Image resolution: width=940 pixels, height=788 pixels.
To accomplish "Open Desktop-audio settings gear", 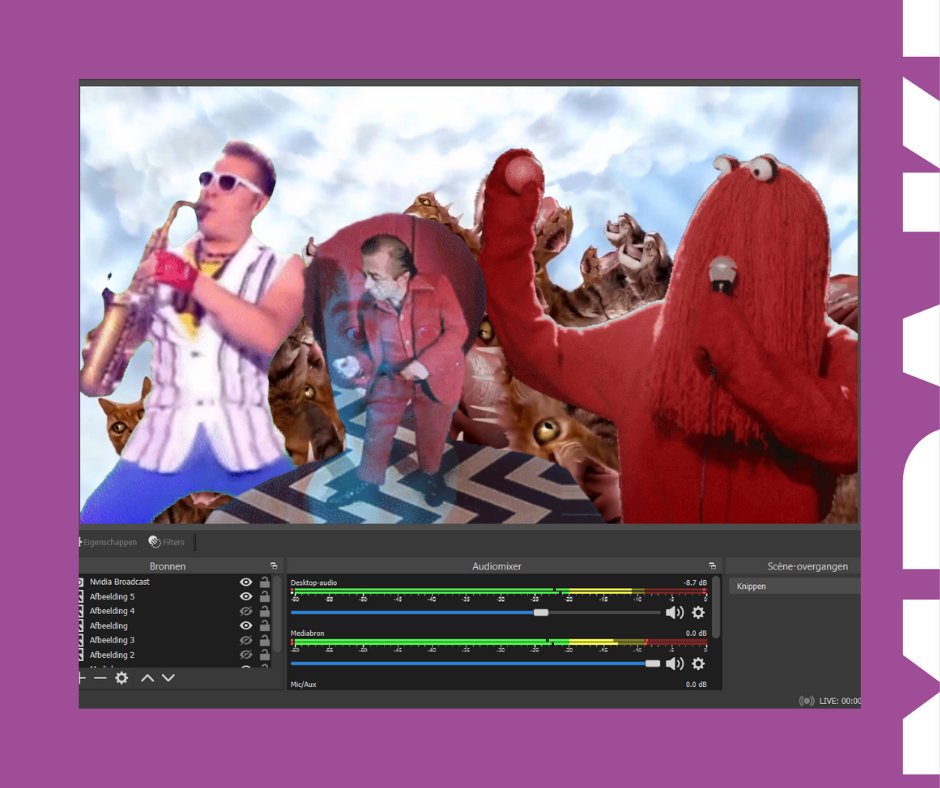I will pyautogui.click(x=698, y=612).
